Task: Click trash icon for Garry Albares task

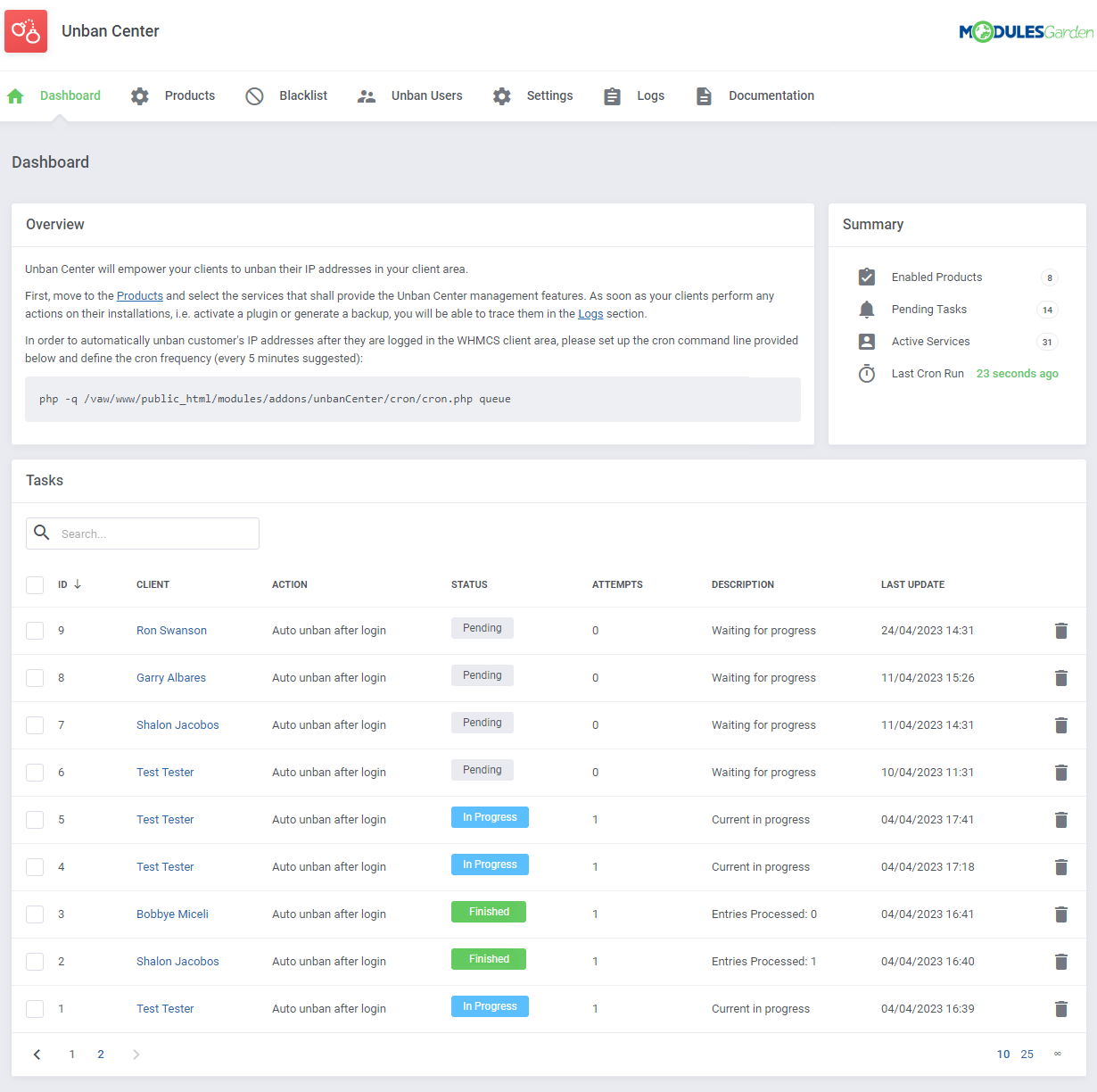Action: click(x=1060, y=678)
